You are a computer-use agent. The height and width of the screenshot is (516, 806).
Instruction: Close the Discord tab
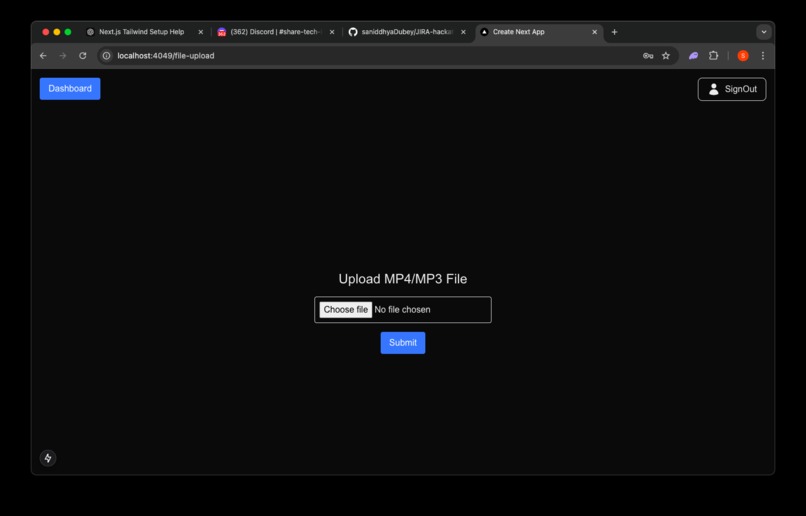tap(332, 32)
